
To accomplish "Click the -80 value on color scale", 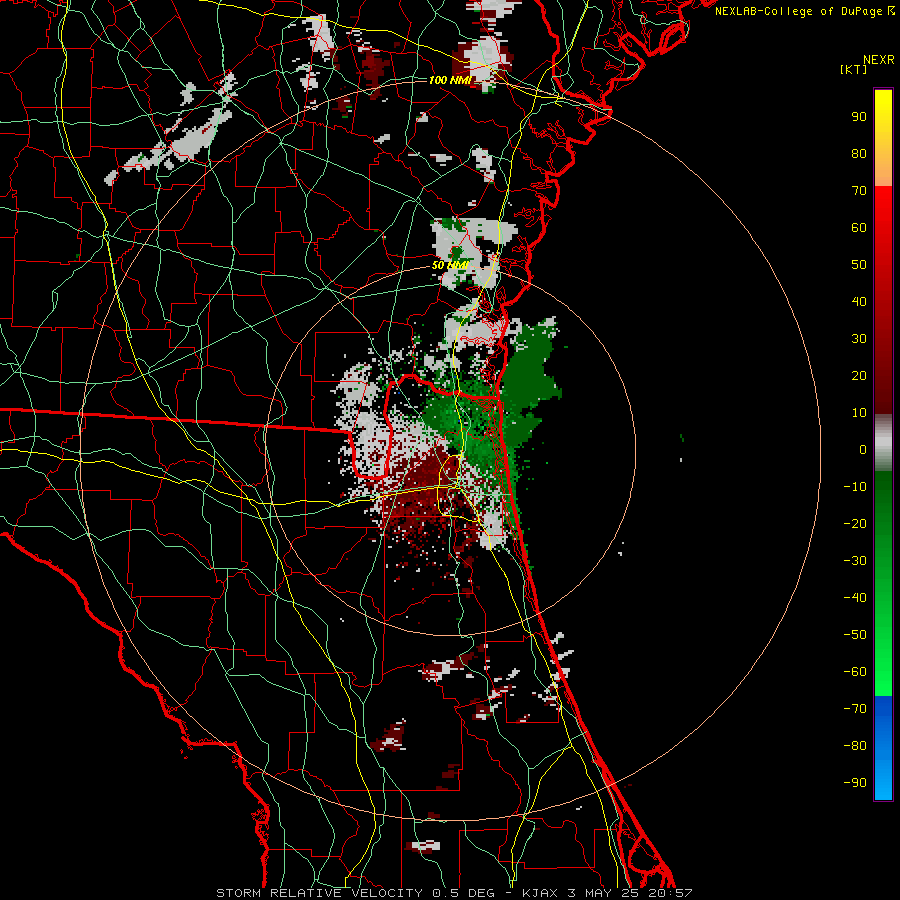I will pos(855,746).
